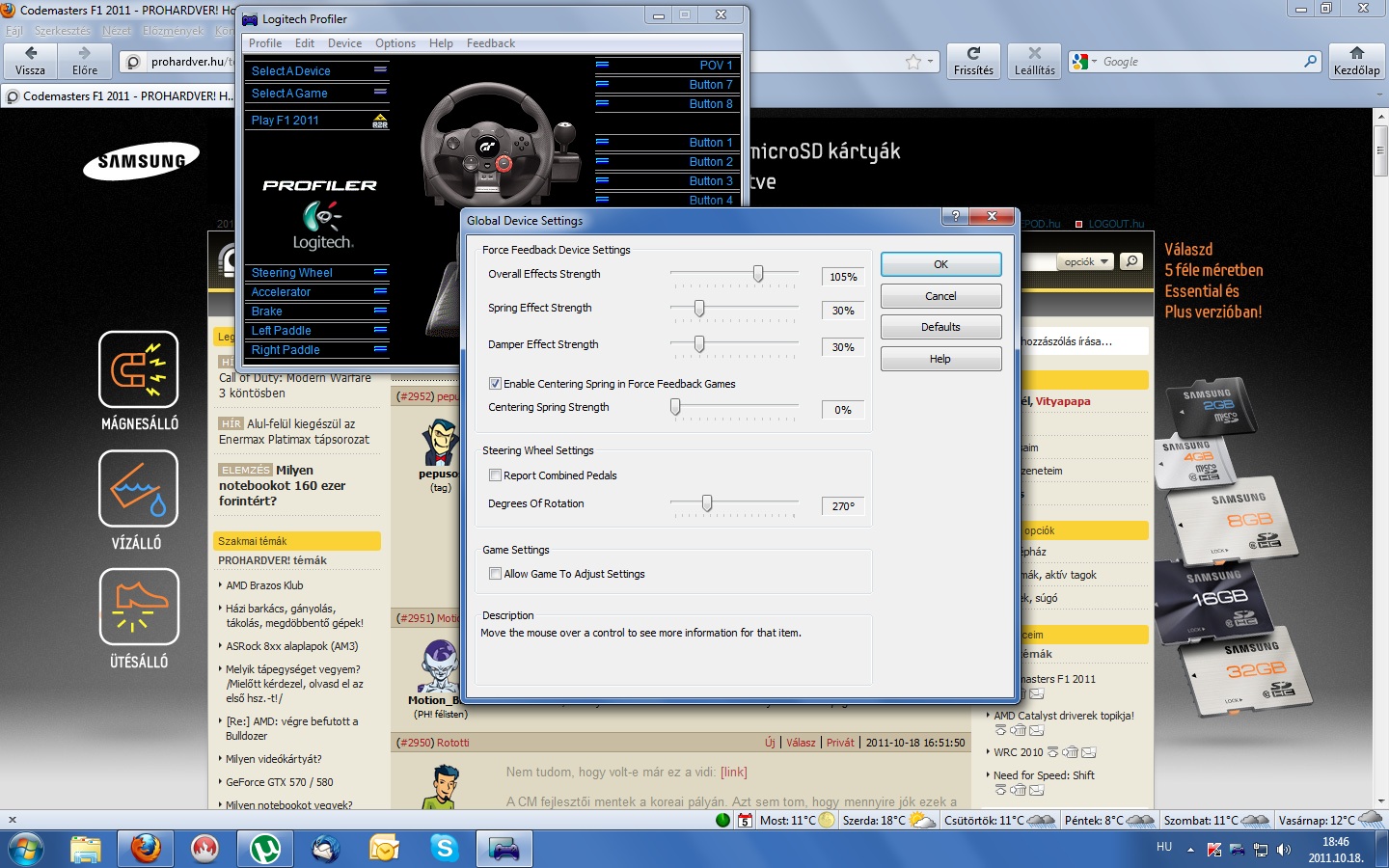
Task: Check Report Combined Pedals
Action: coord(495,475)
